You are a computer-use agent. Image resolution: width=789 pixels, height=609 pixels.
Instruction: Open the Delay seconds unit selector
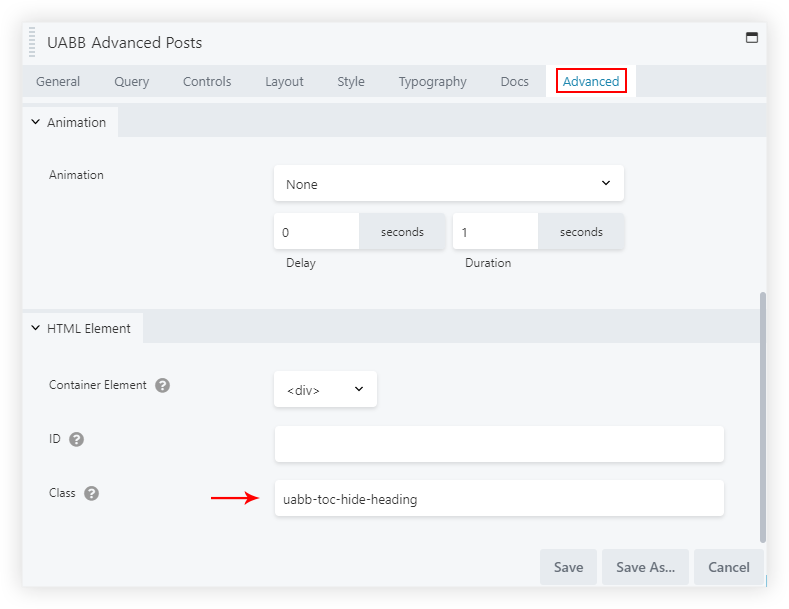click(x=402, y=232)
